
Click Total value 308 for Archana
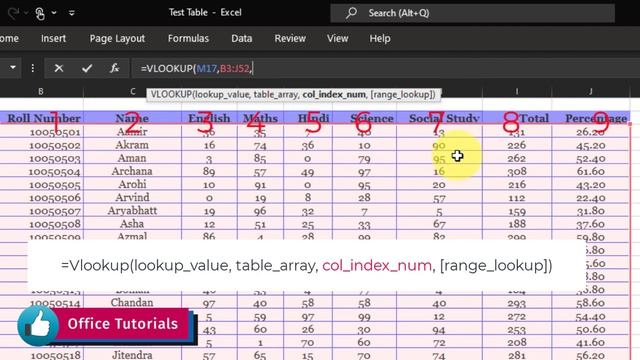(x=517, y=171)
